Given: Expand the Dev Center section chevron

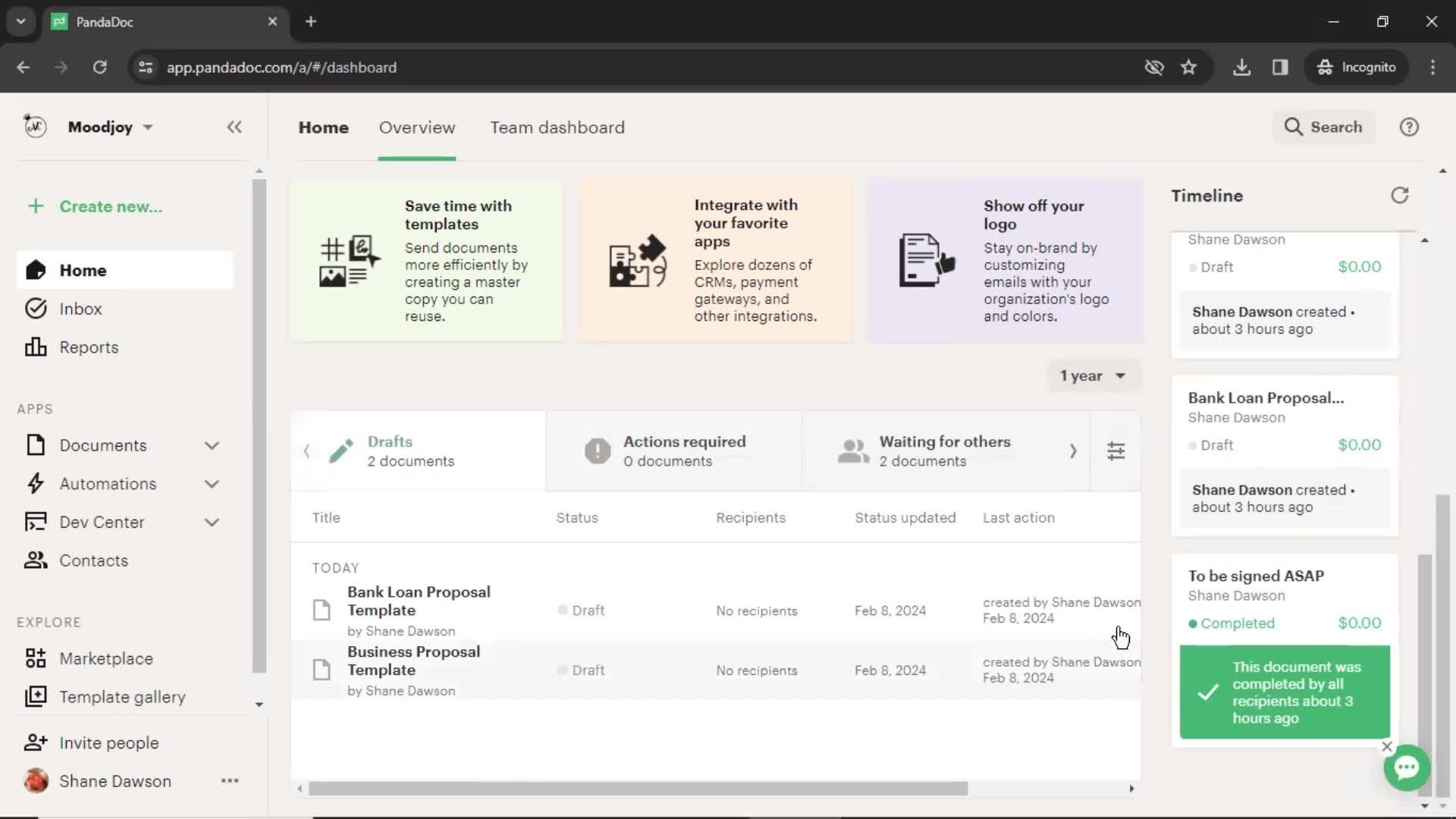Looking at the screenshot, I should [x=212, y=522].
